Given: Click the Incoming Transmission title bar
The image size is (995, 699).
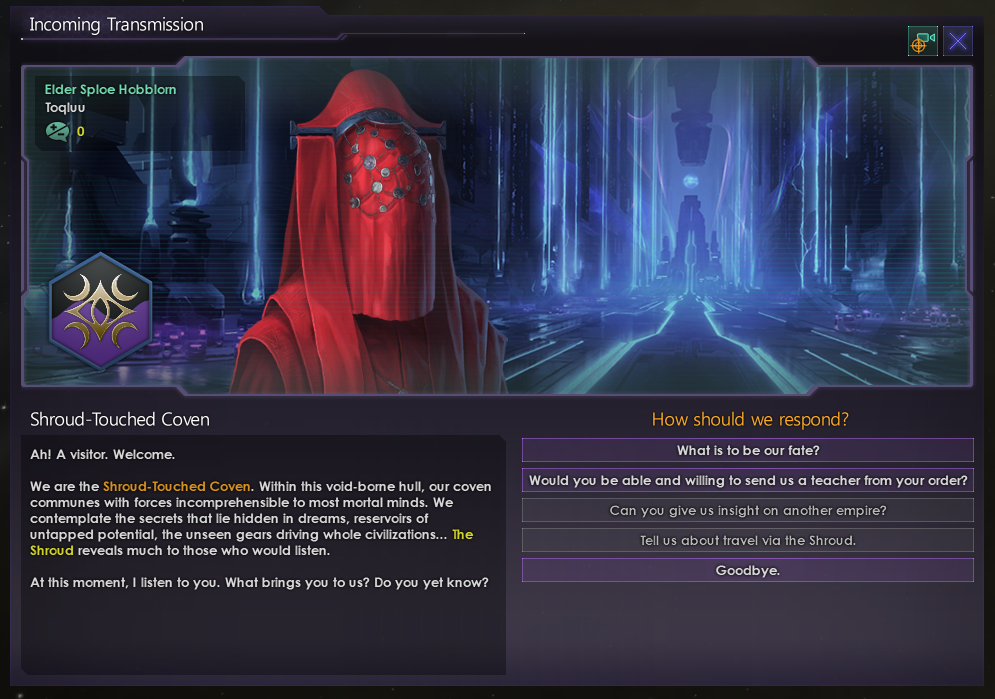Looking at the screenshot, I should pos(117,25).
